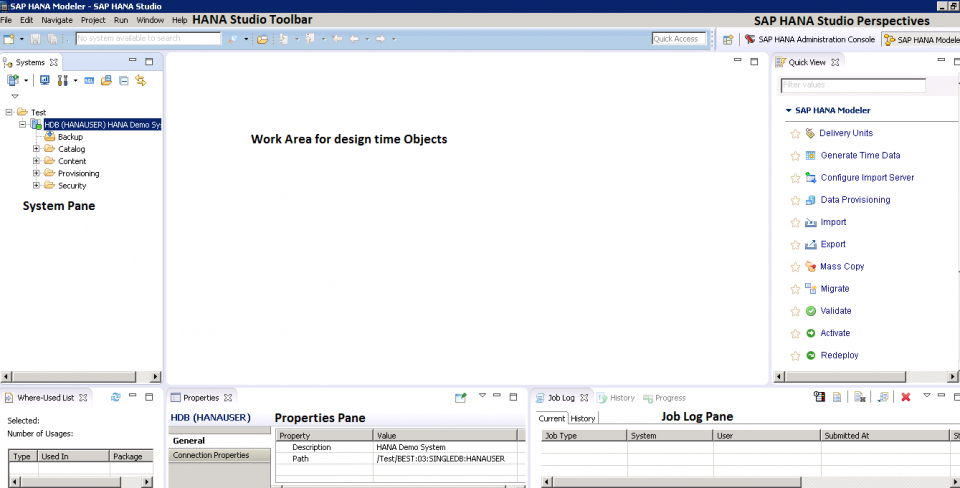This screenshot has width=960, height=488.
Task: Click the red X icon in Job Log
Action: 905,398
